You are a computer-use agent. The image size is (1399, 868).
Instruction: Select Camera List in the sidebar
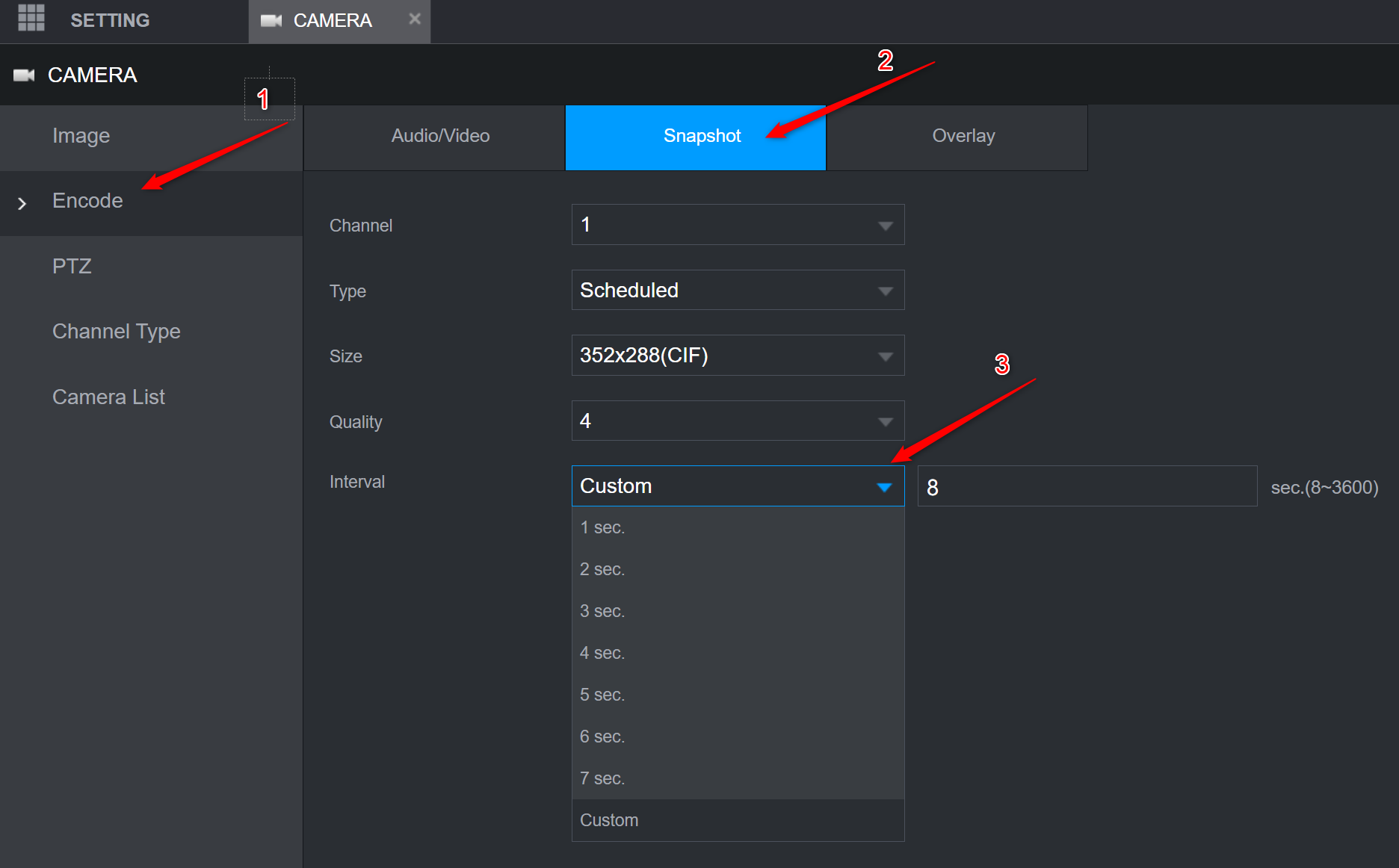(x=108, y=397)
